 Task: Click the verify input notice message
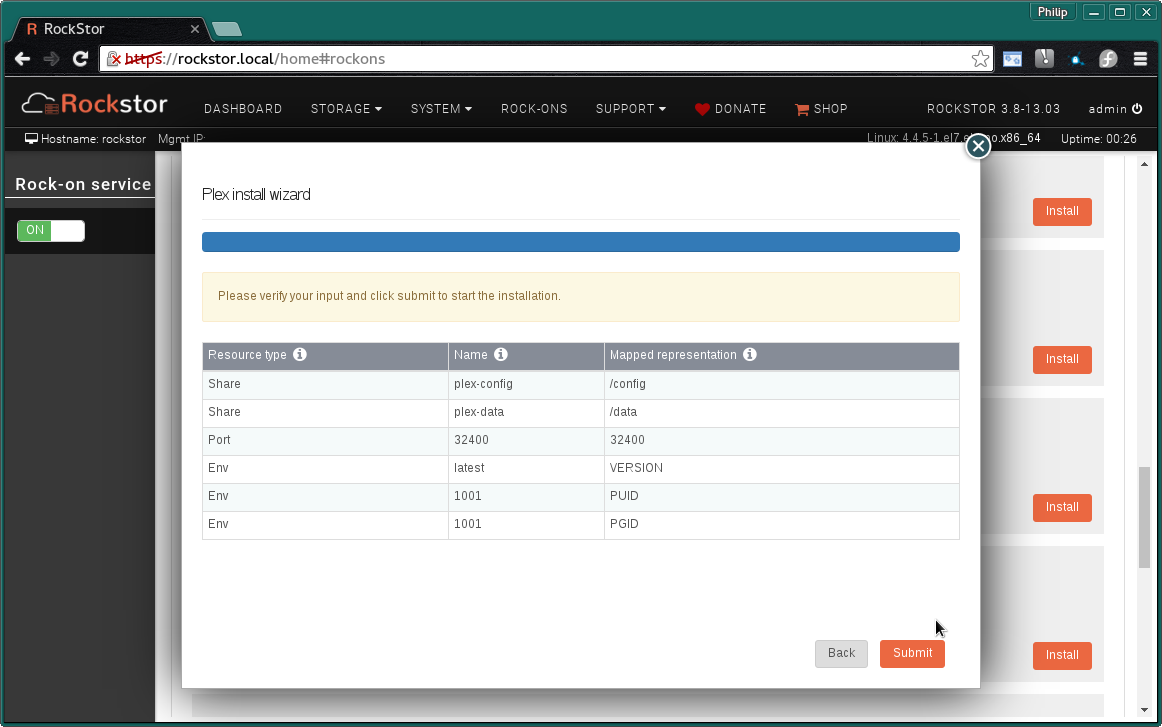click(581, 296)
